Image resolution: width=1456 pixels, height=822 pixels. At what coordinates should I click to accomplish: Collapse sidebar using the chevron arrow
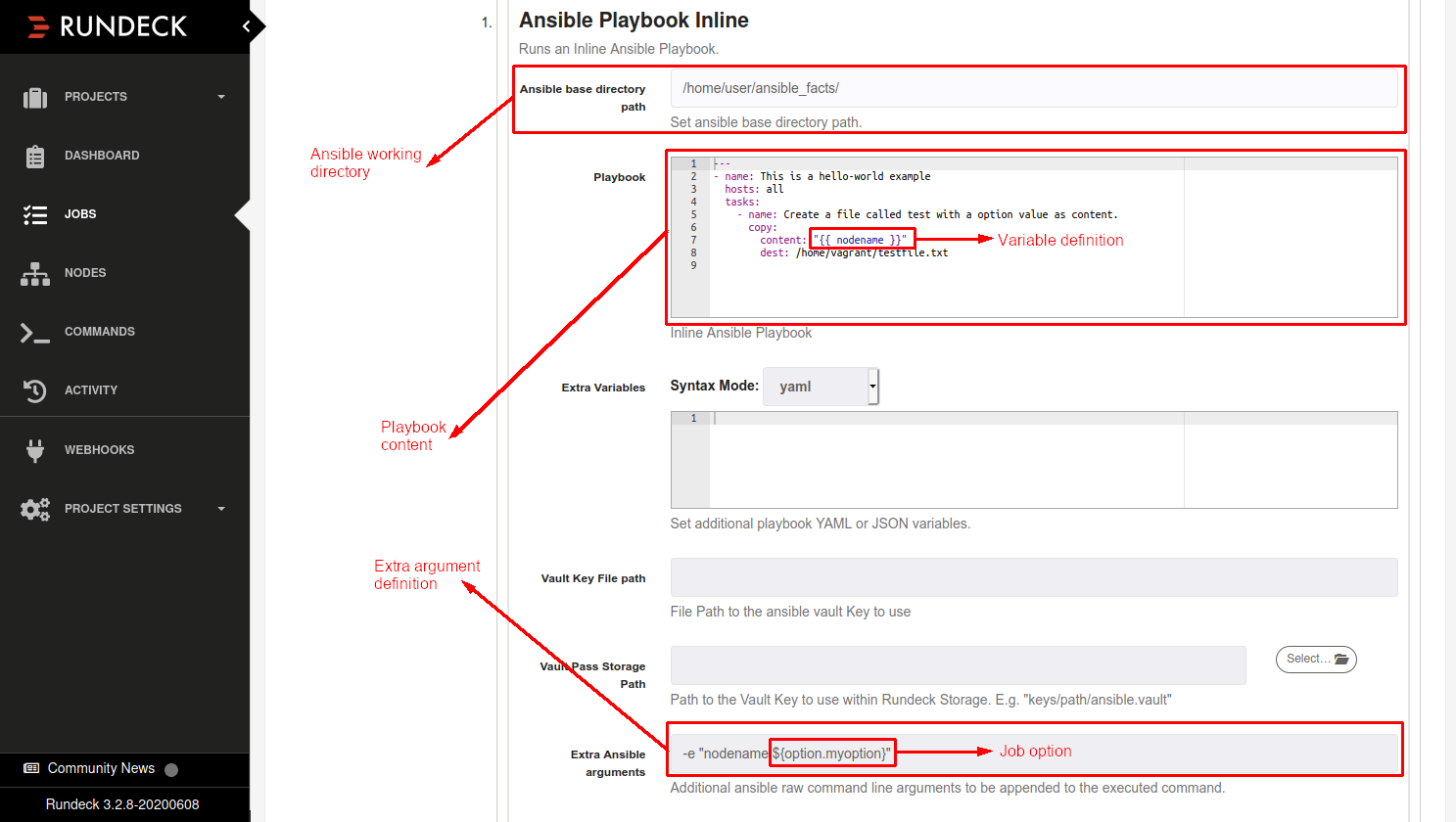point(247,26)
